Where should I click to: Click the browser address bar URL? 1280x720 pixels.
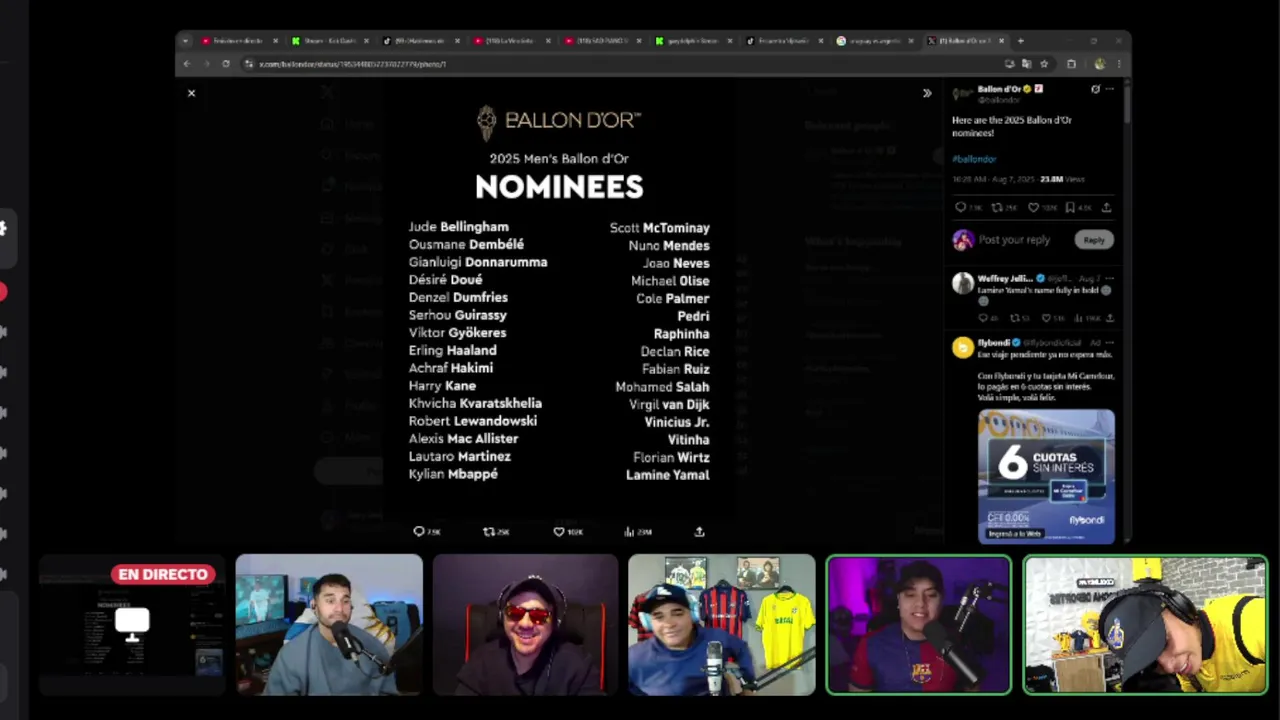coord(353,64)
